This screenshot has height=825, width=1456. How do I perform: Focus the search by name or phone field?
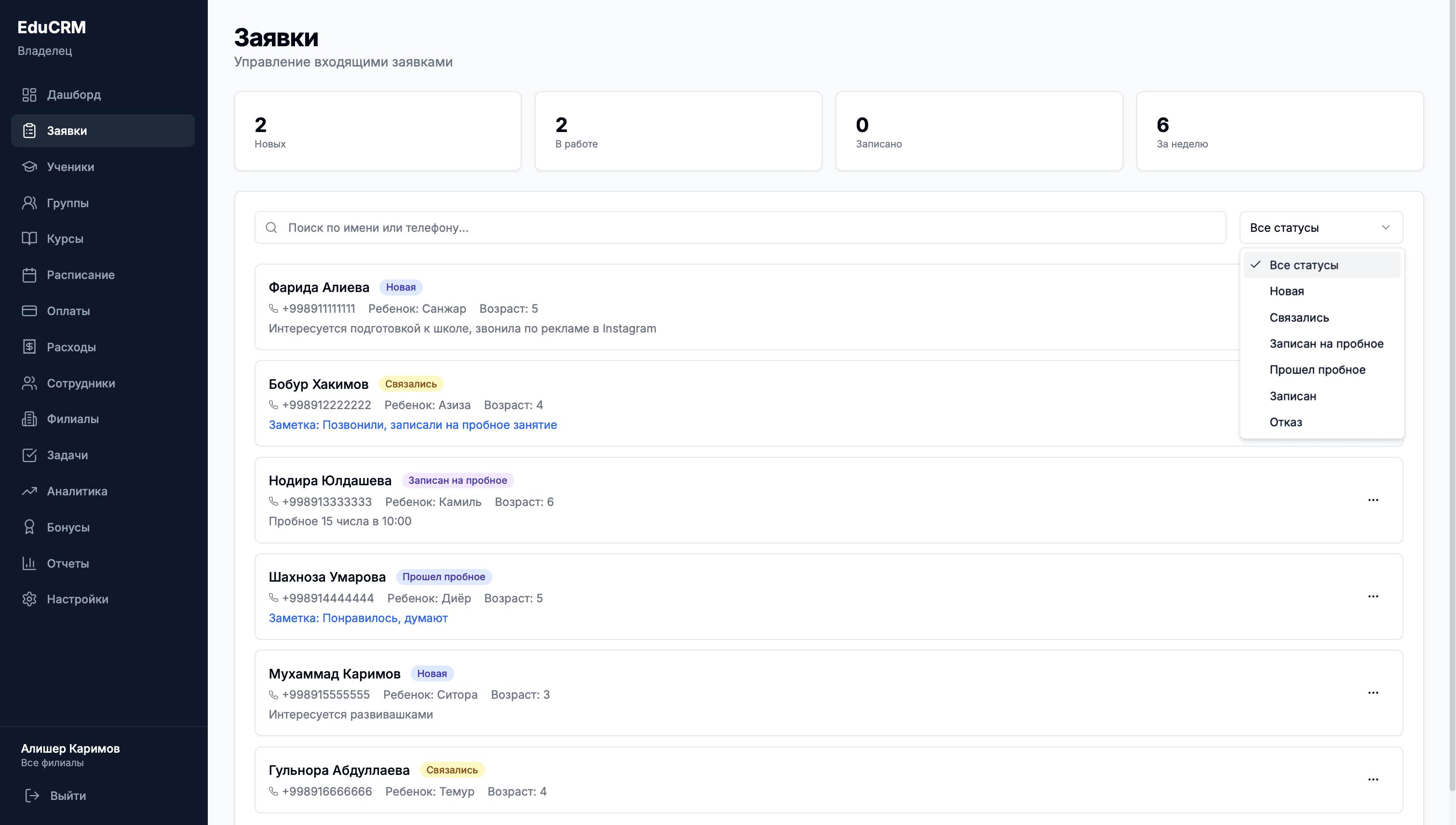[x=740, y=228]
